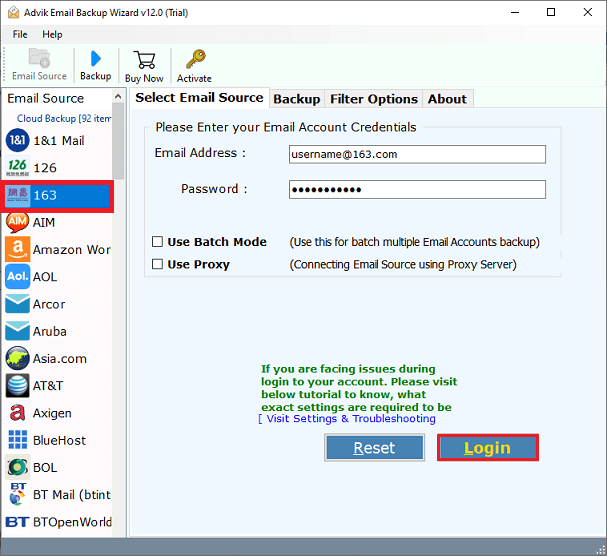Click the Login button
The width and height of the screenshot is (607, 556).
click(x=488, y=448)
